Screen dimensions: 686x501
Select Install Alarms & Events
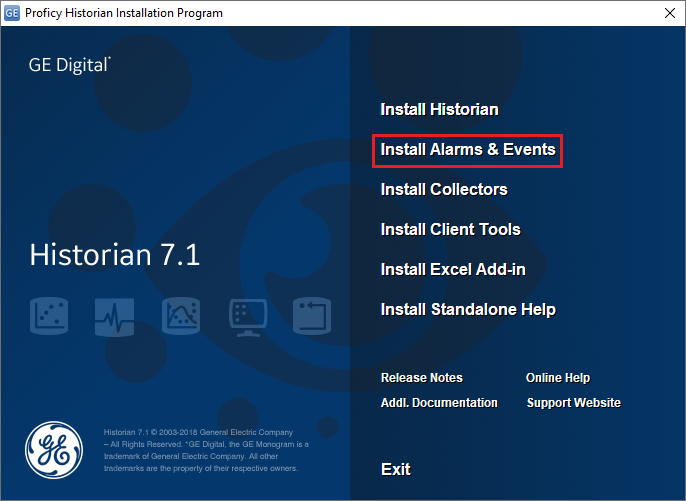(468, 150)
